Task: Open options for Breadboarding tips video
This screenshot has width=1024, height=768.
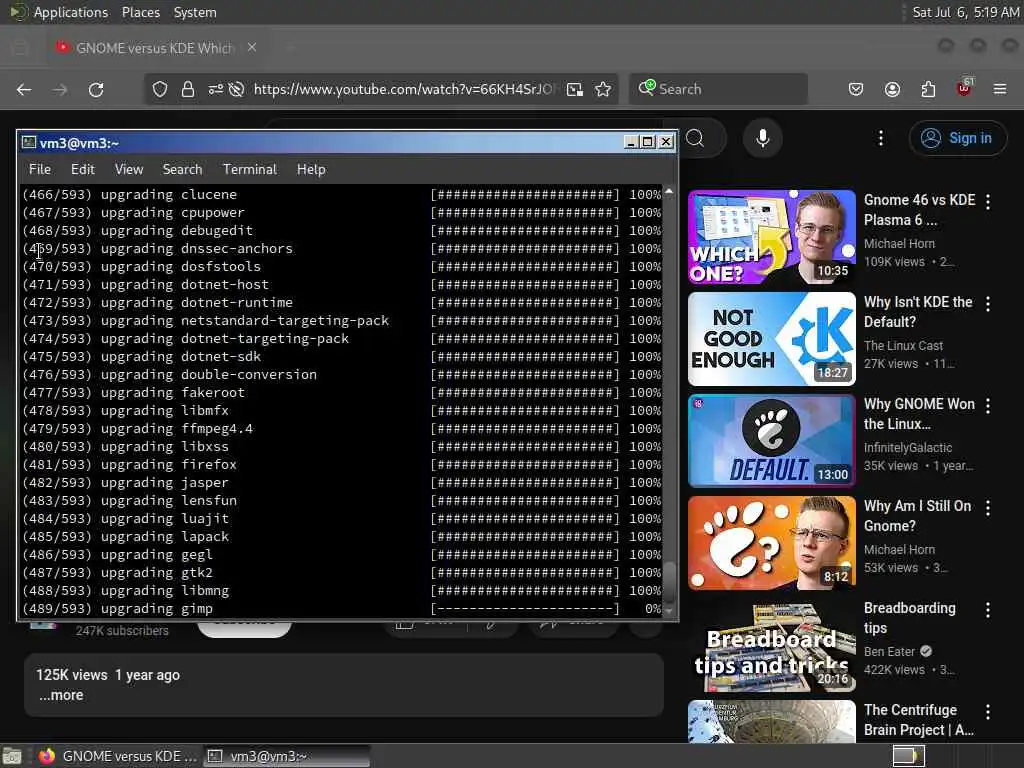Action: point(987,609)
